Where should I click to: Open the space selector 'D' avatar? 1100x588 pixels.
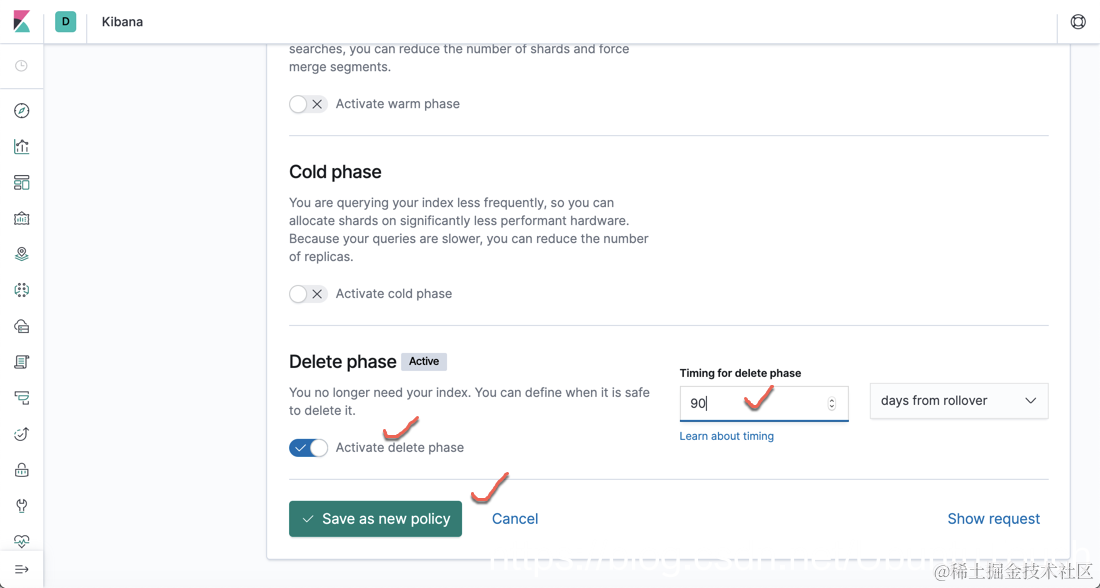(66, 21)
